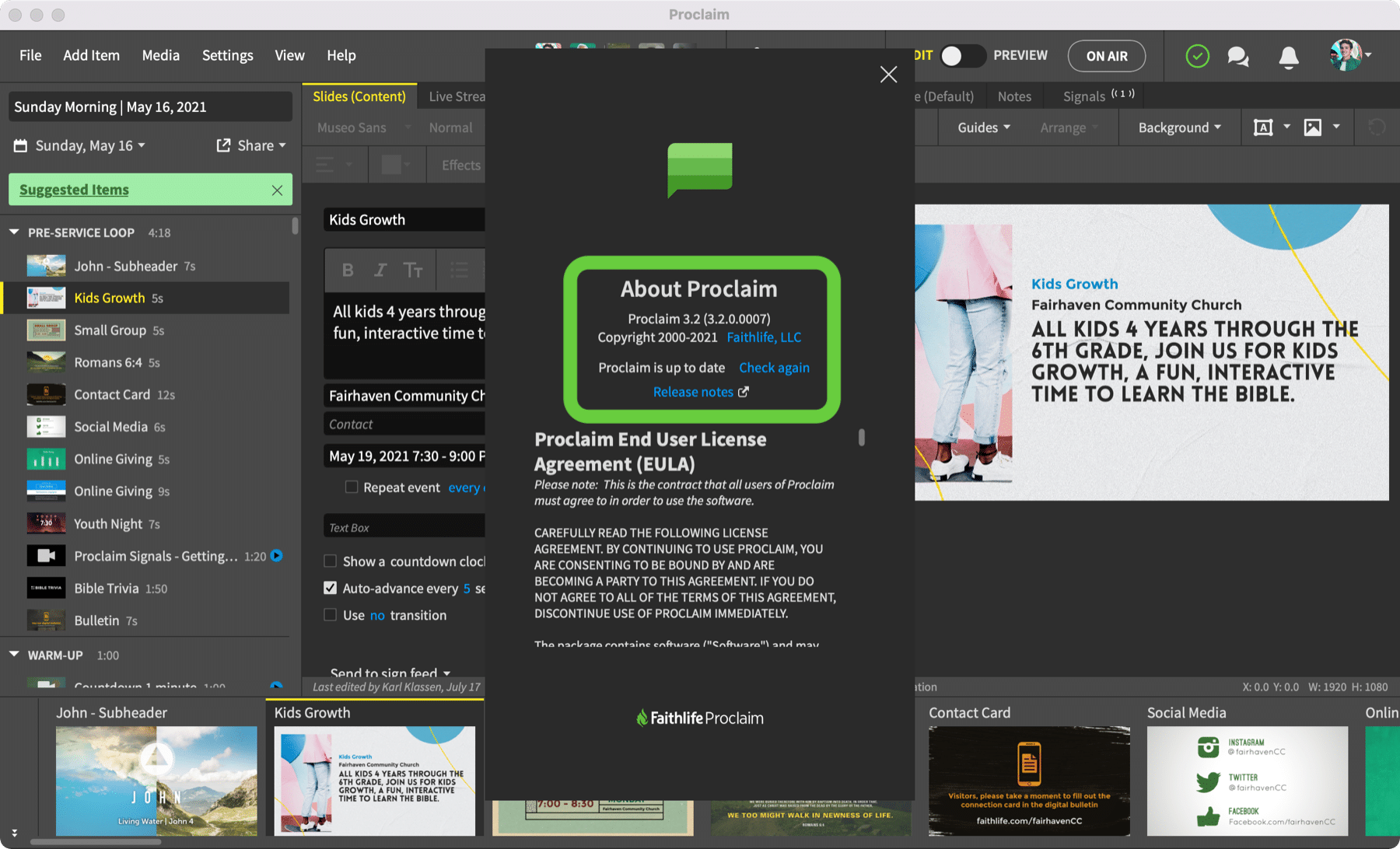Collapse the PRE-SERVICE LOOP section

point(14,232)
